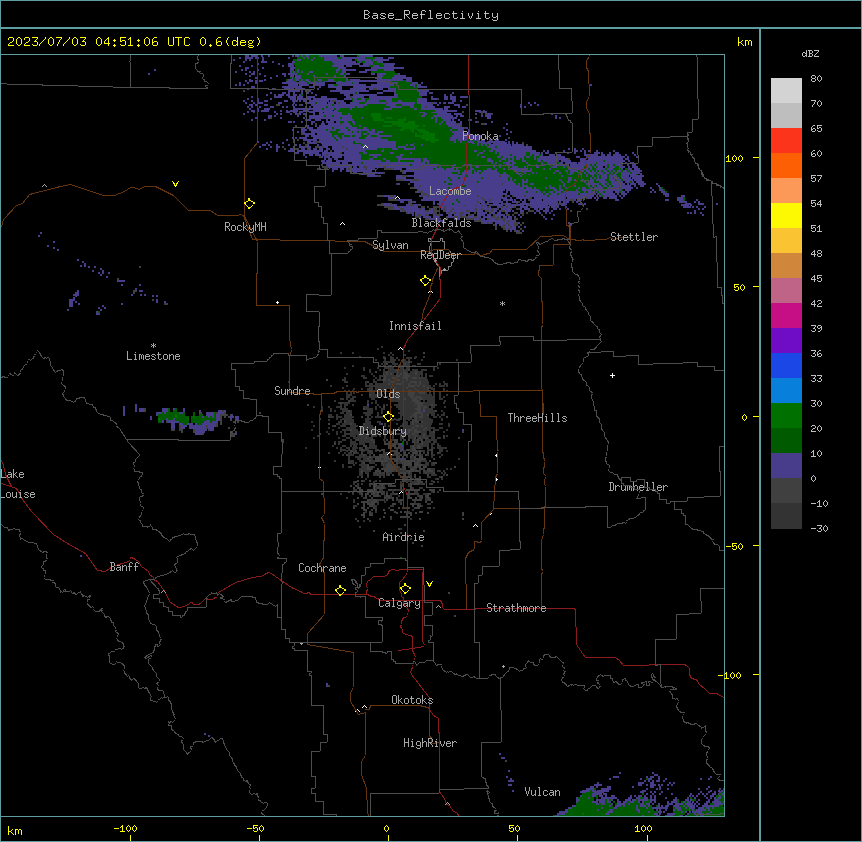Select the magenta swatch between 42 and 39
Image resolution: width=862 pixels, height=842 pixels.
786,315
